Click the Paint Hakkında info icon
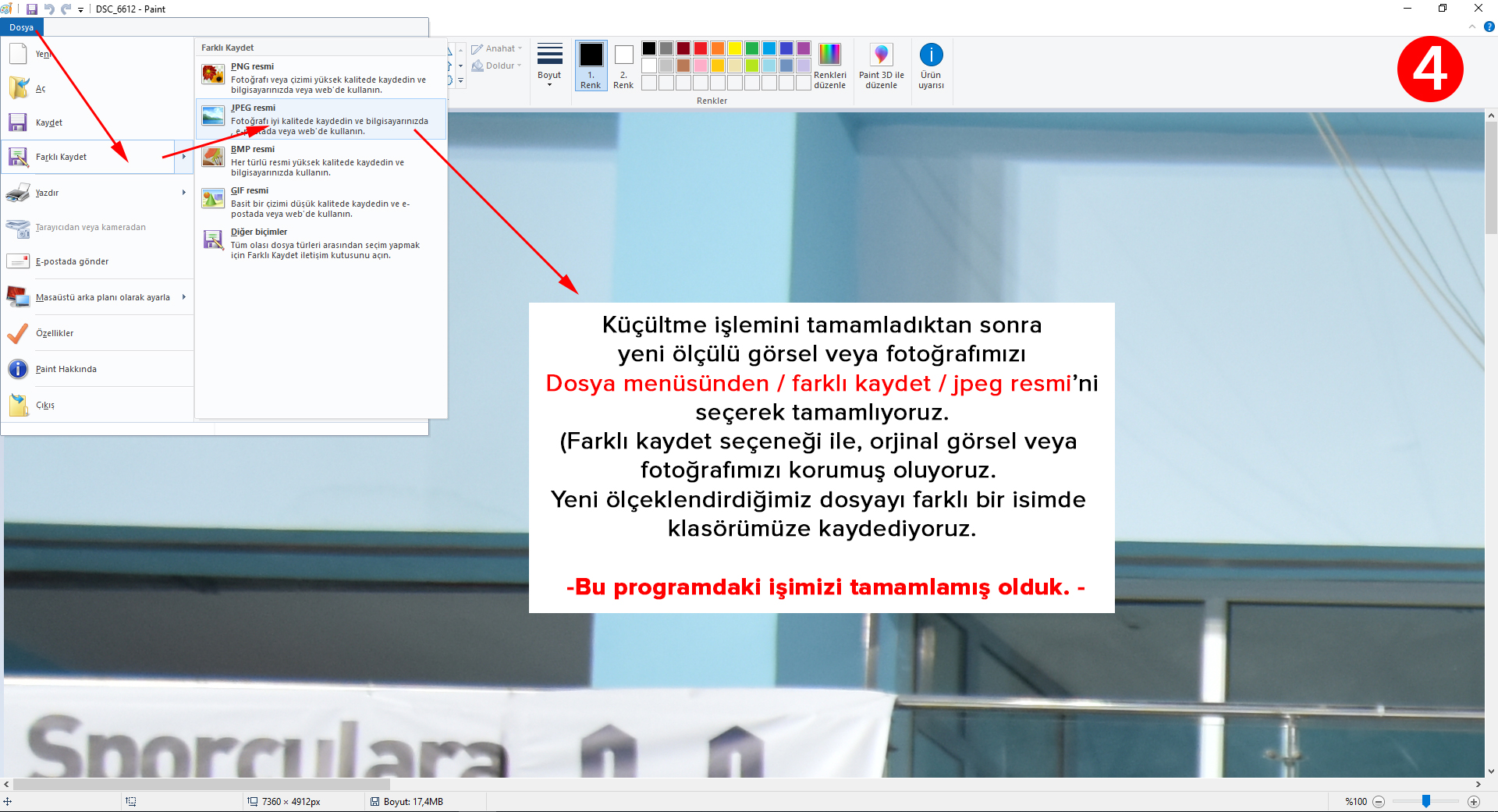 point(18,370)
